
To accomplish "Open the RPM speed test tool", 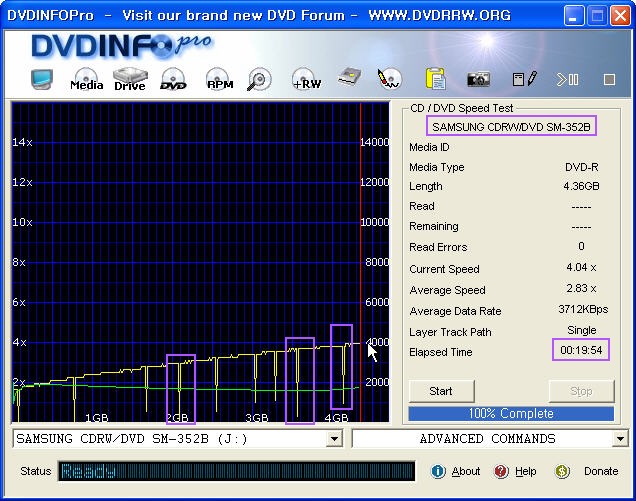I will coord(219,79).
